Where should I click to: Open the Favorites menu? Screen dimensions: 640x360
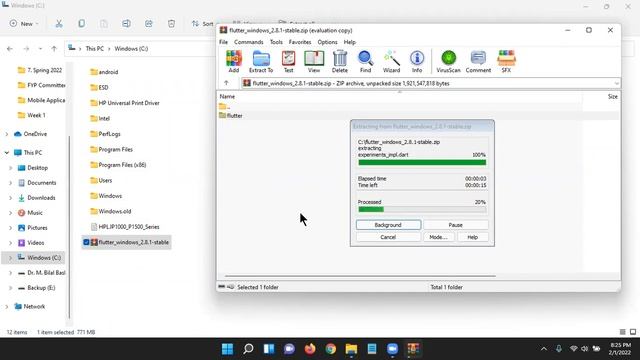300,42
